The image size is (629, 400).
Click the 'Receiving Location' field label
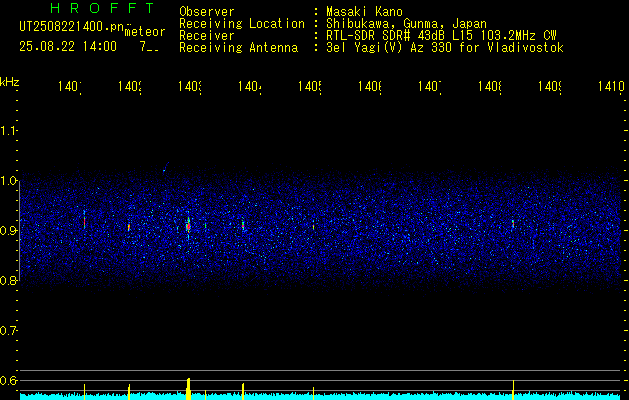point(242,24)
